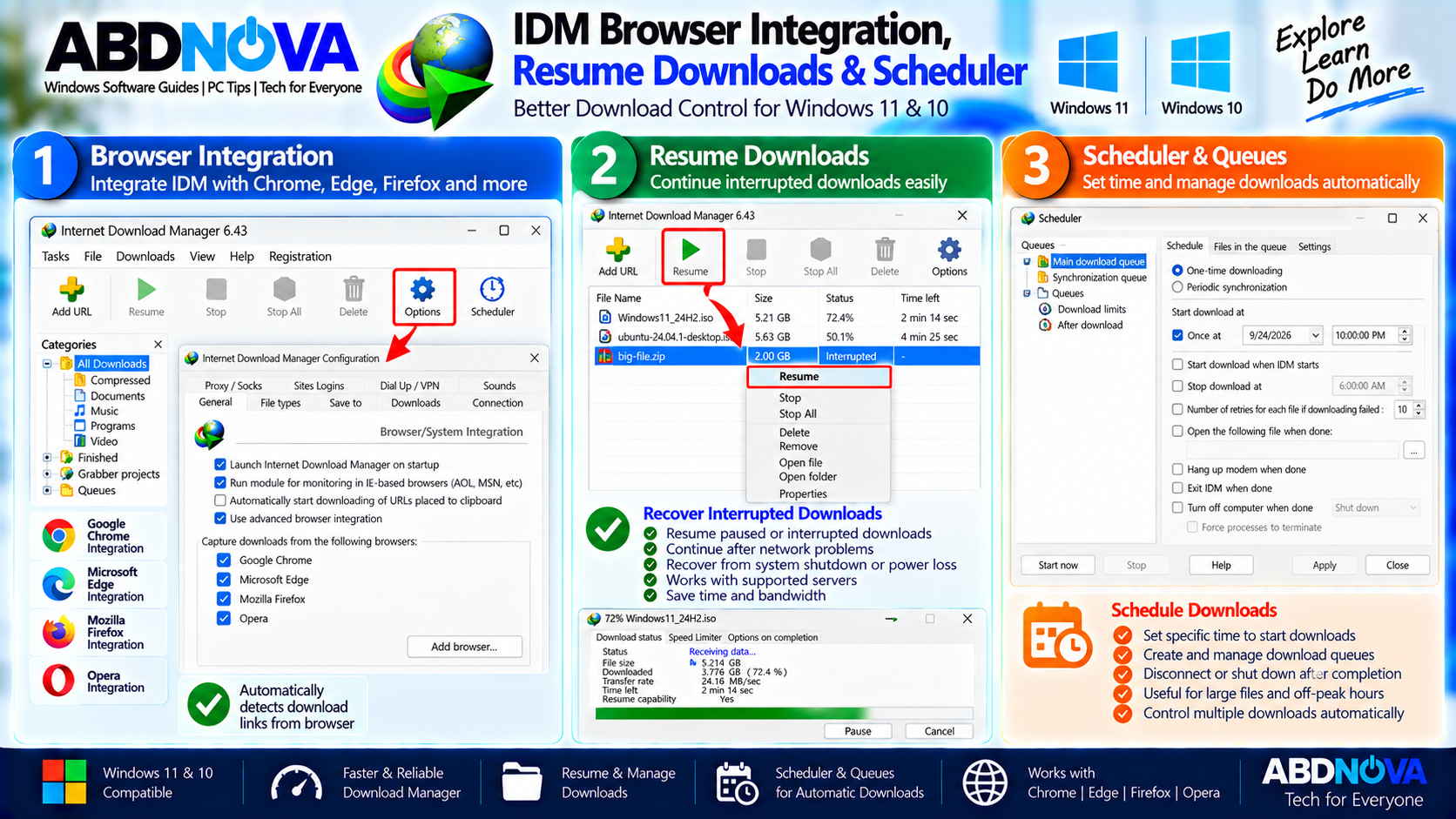This screenshot has width=1456, height=819.
Task: Expand the Queues node in Categories
Action: tap(47, 491)
